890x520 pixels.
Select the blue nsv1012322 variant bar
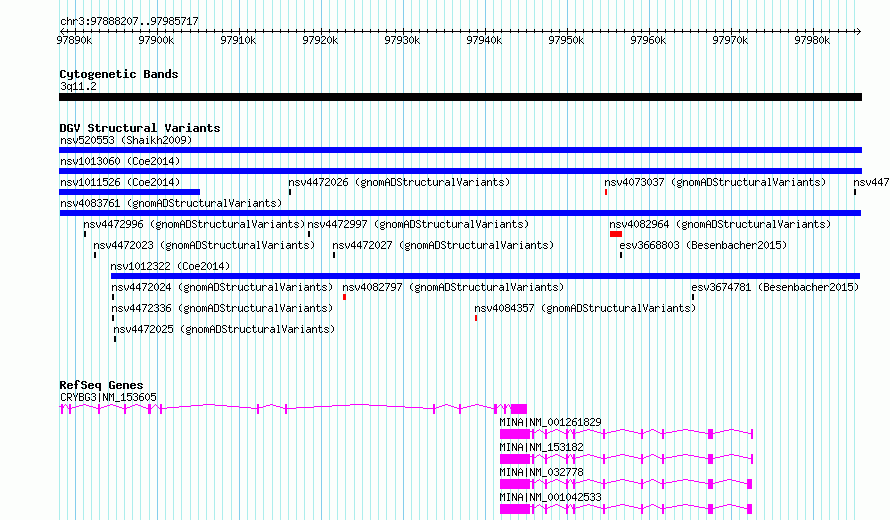[x=485, y=276]
